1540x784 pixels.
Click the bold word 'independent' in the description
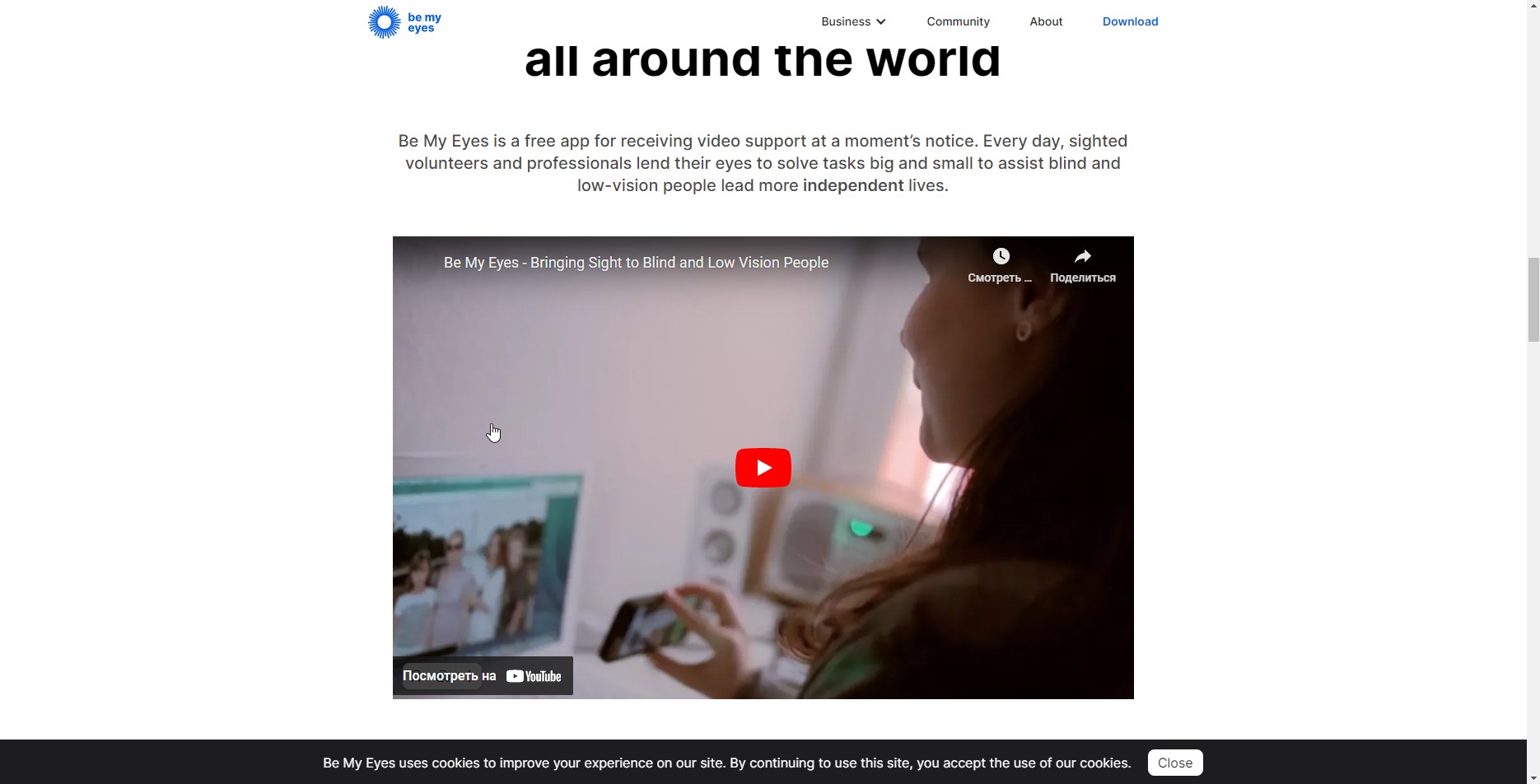click(x=853, y=185)
